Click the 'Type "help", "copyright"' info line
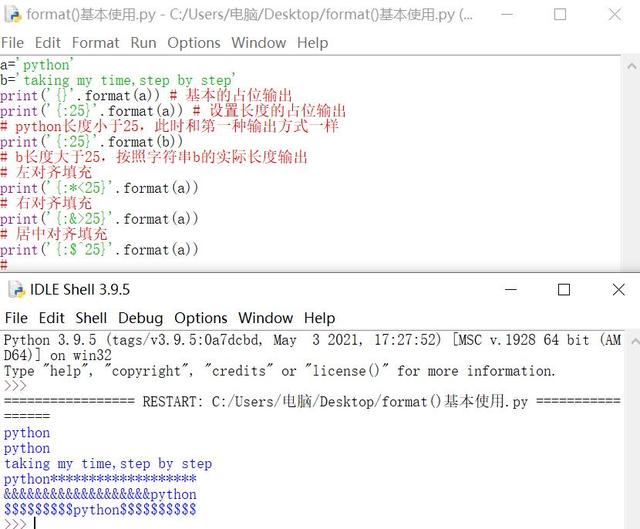The width and height of the screenshot is (640, 529). point(280,371)
